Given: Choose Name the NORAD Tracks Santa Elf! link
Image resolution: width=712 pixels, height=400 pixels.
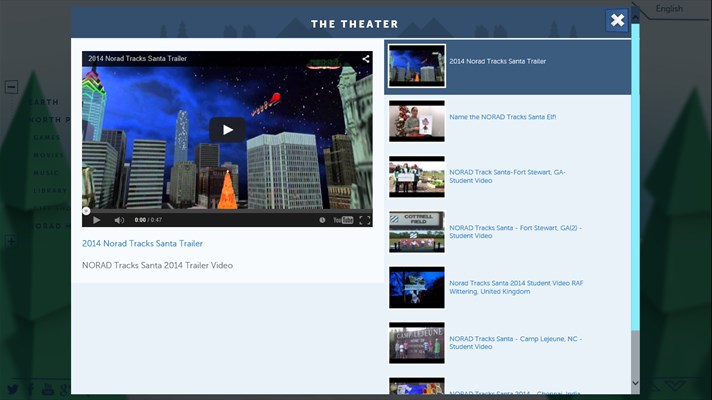Looking at the screenshot, I should click(503, 117).
